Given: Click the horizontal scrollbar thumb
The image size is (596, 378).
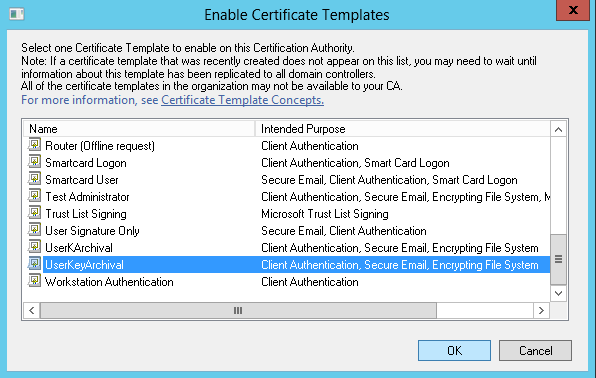Looking at the screenshot, I should tap(238, 311).
